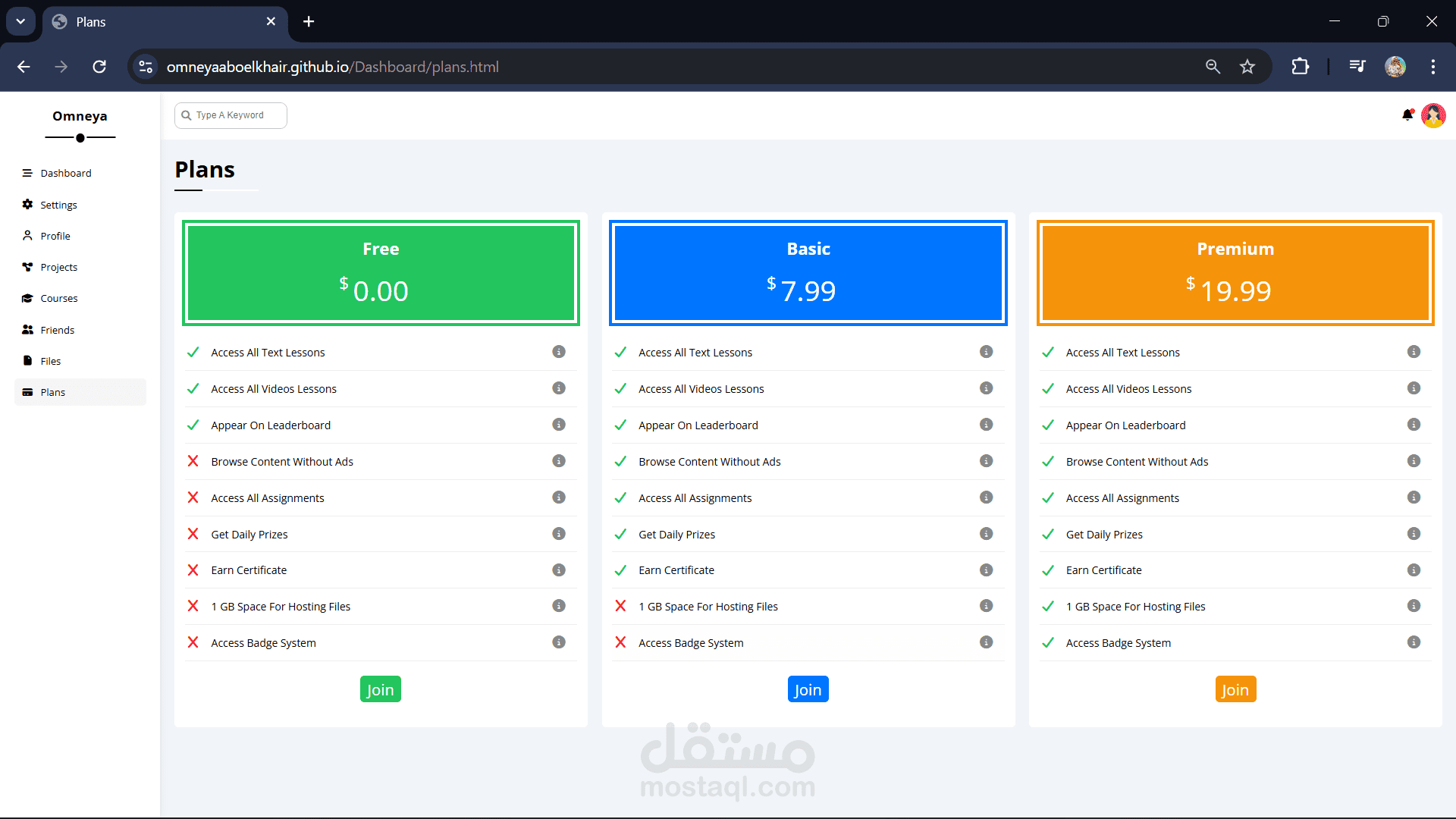Click the notification bell icon

pos(1407,115)
